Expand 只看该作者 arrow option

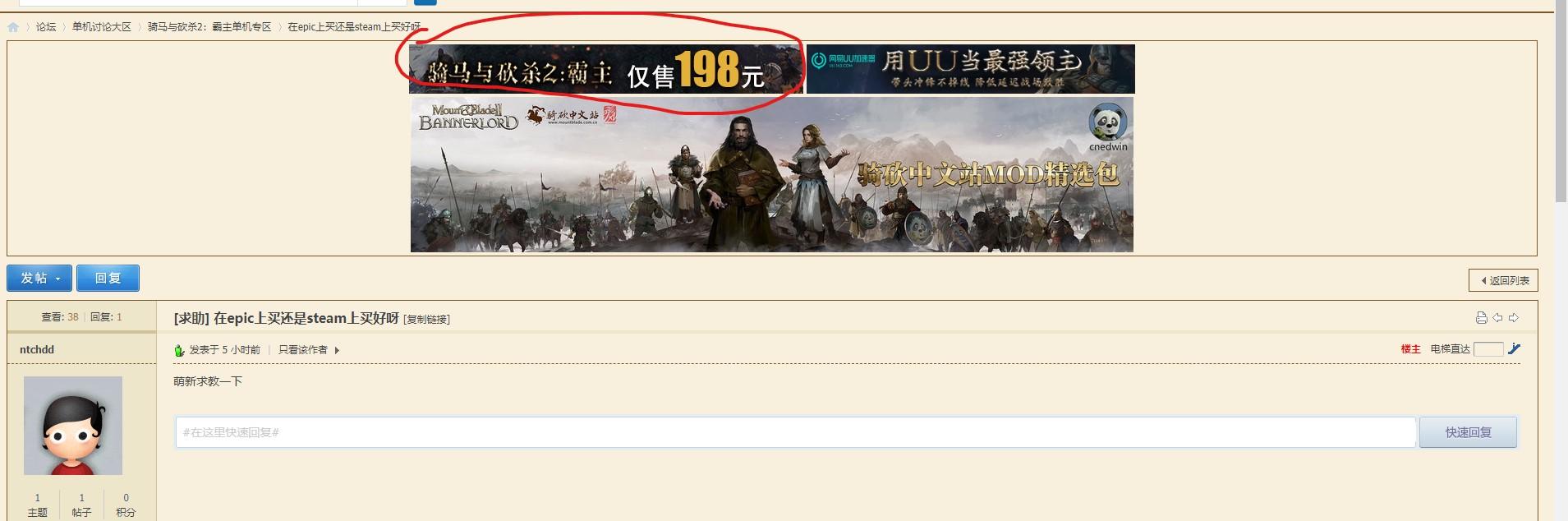coord(337,350)
